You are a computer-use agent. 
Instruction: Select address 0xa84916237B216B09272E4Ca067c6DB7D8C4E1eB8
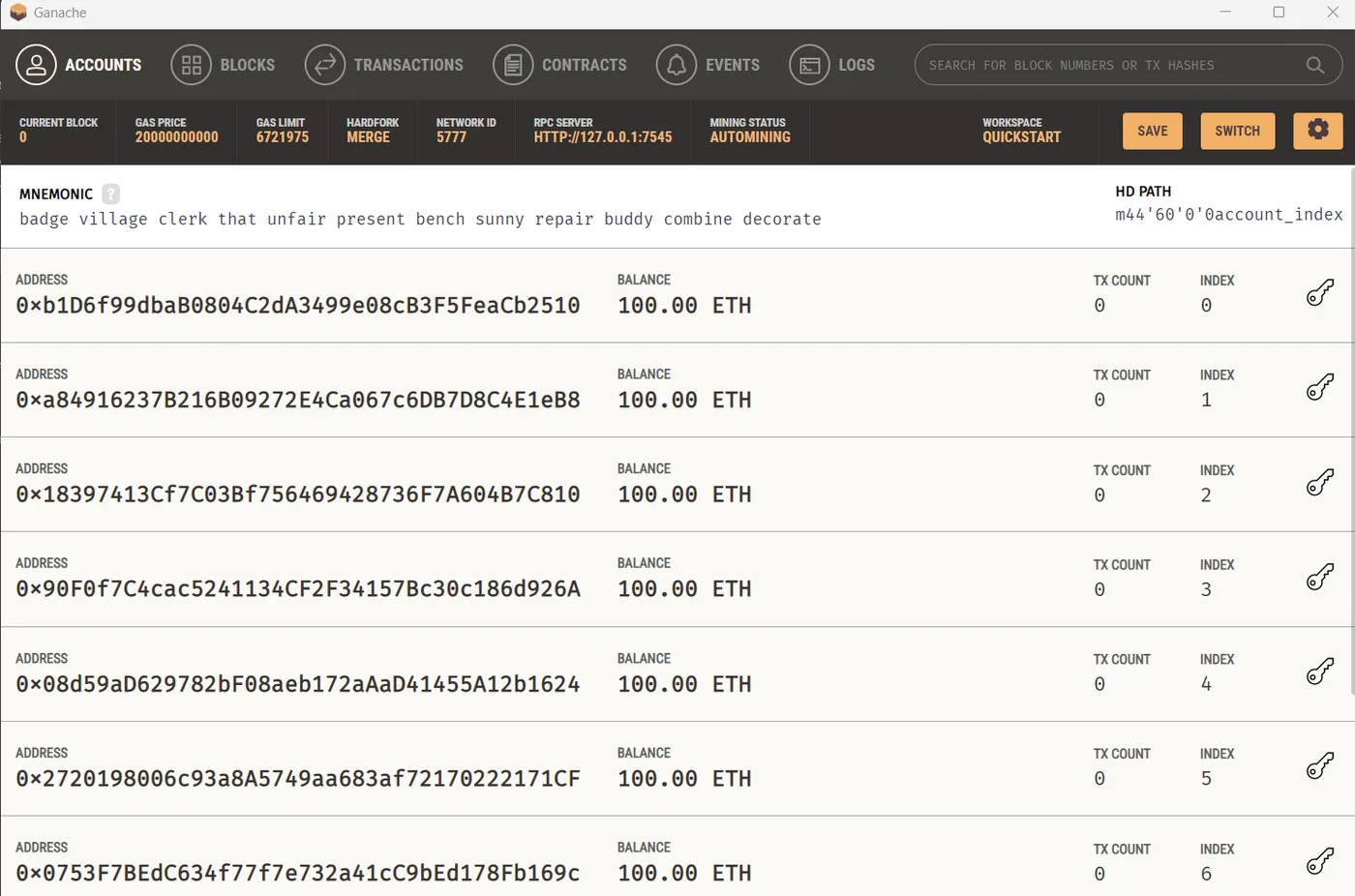point(298,400)
